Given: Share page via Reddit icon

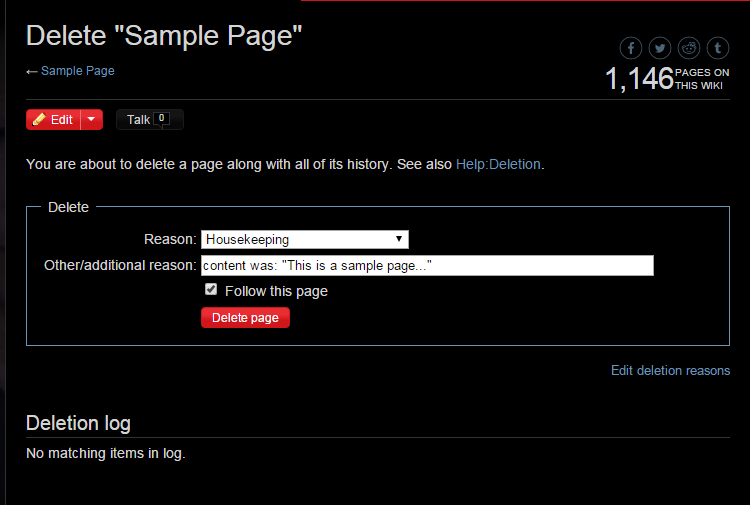Looking at the screenshot, I should [x=689, y=48].
